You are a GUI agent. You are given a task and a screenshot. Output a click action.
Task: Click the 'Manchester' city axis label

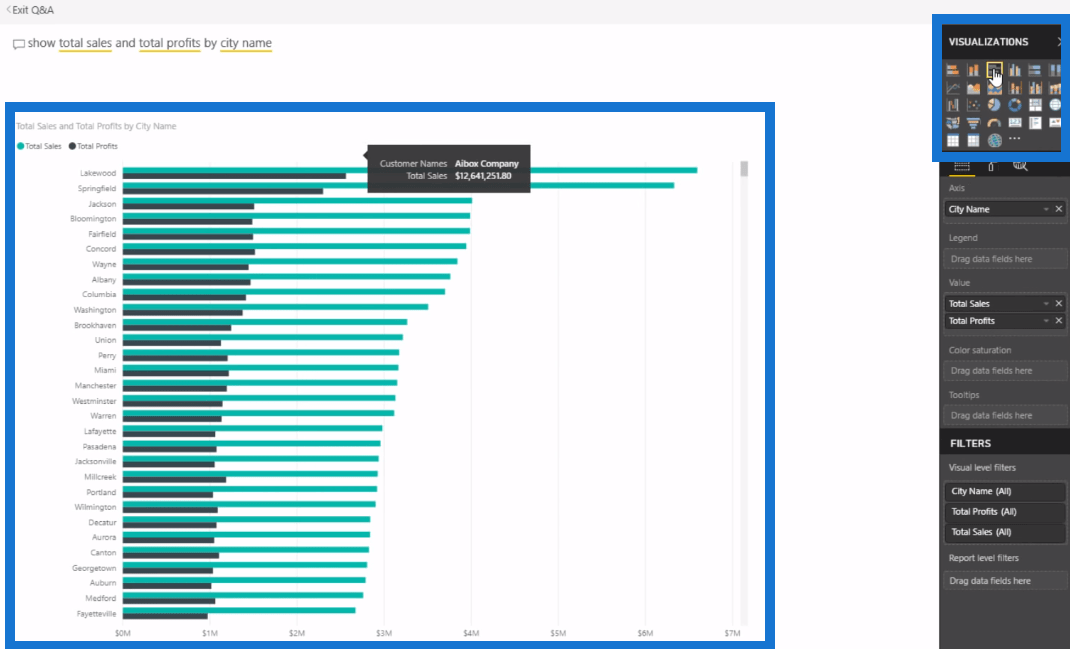[96, 386]
